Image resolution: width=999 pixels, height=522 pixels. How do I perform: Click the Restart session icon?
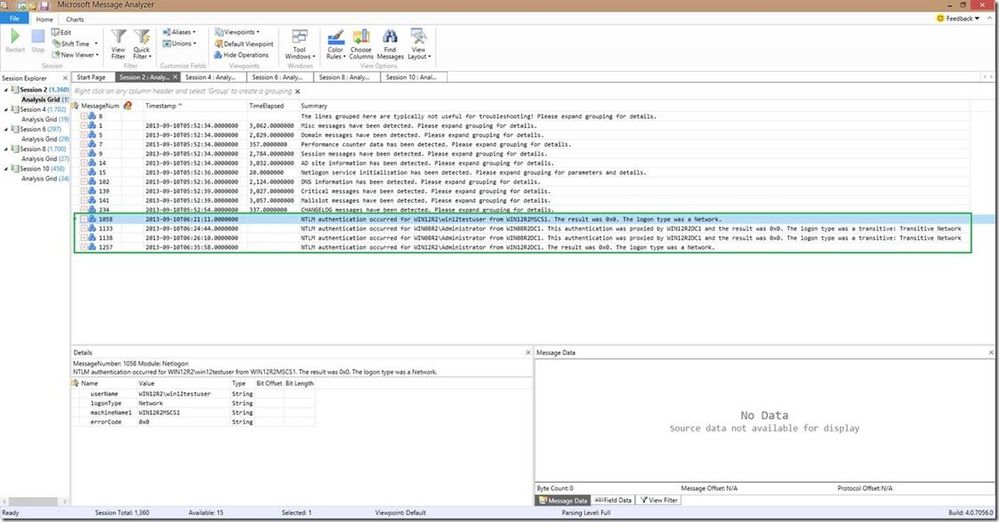[x=15, y=37]
